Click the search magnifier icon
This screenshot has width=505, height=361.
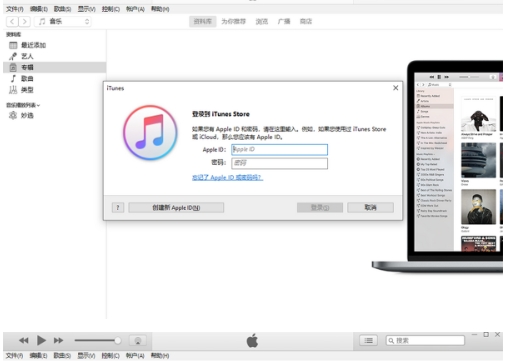391,341
